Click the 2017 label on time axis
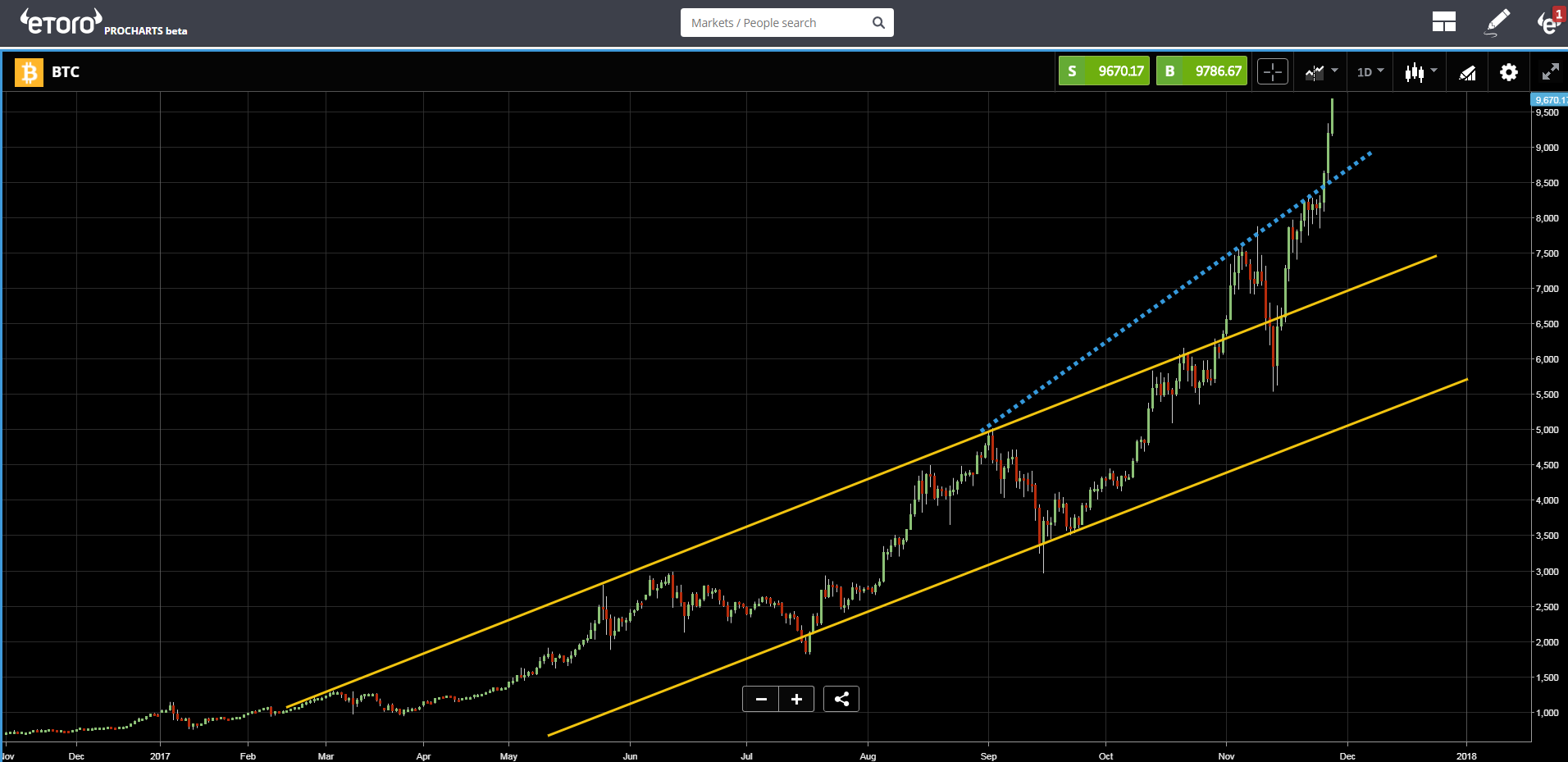The image size is (1568, 762). [x=160, y=756]
